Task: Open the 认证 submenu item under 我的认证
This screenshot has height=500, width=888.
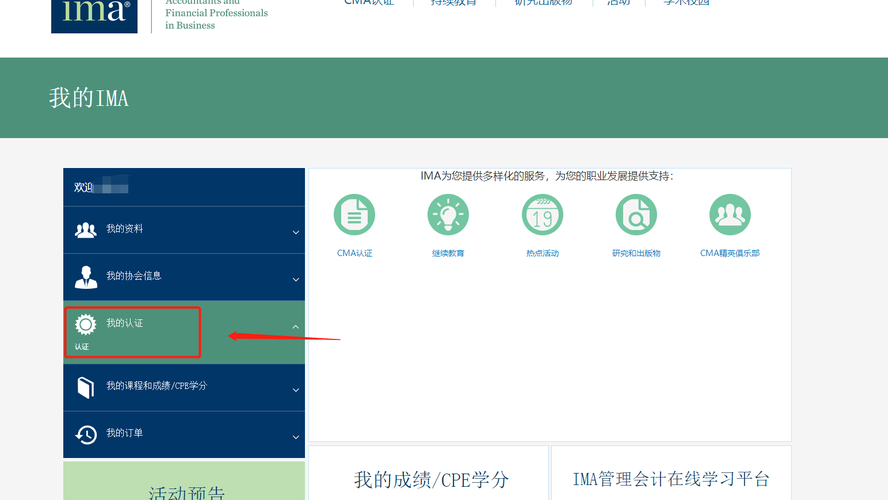Action: click(82, 347)
